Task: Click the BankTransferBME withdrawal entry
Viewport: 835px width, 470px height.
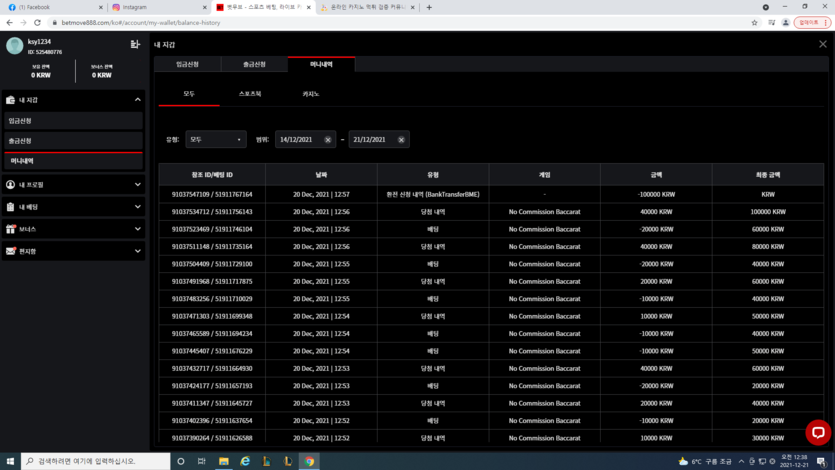Action: [x=433, y=194]
